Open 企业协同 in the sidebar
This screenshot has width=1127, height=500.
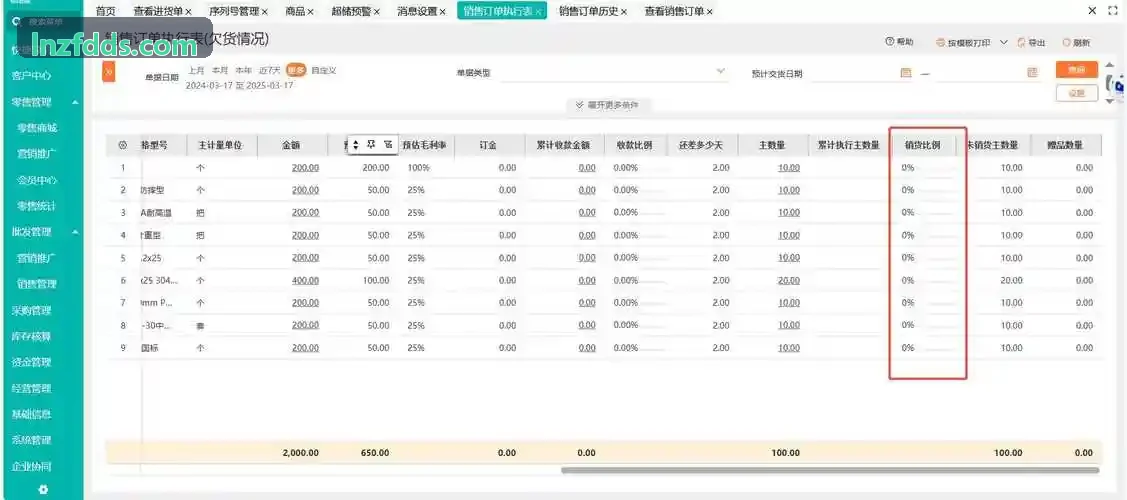[32, 466]
